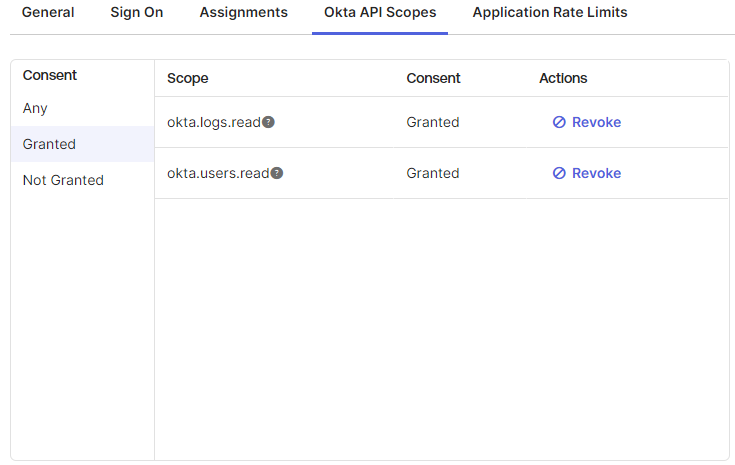Image resolution: width=735 pixels, height=465 pixels.
Task: Click Granted status in okta.logs.read row
Action: coord(433,122)
